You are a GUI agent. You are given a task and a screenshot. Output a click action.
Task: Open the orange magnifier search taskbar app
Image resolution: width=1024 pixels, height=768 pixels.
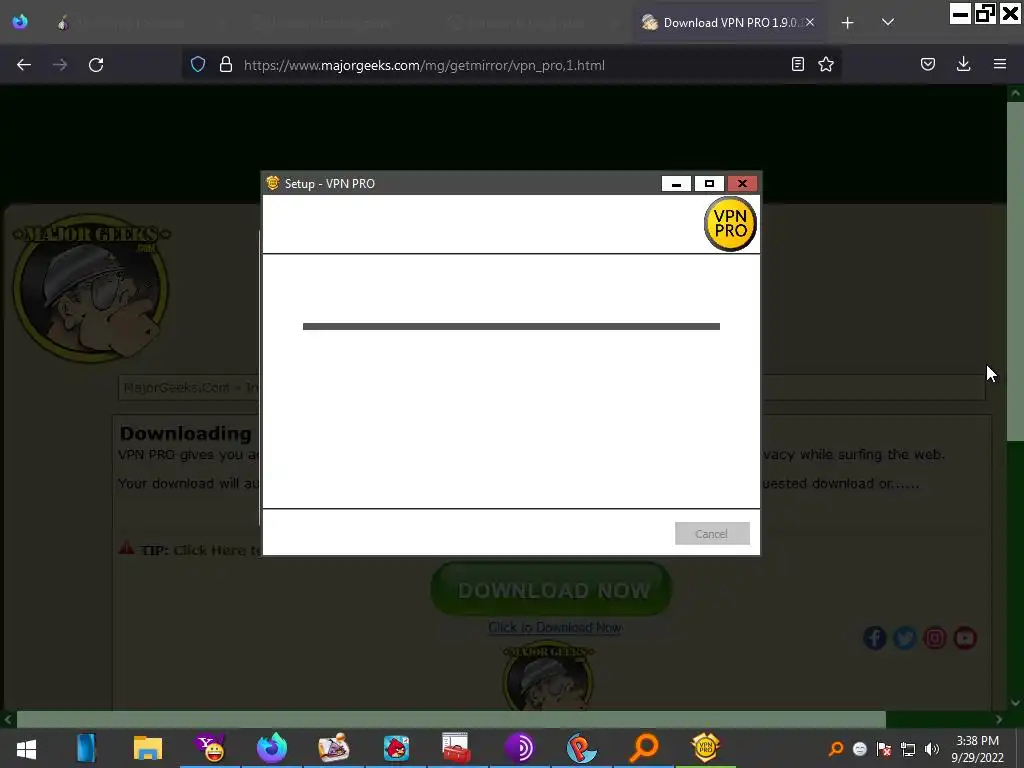pos(643,748)
